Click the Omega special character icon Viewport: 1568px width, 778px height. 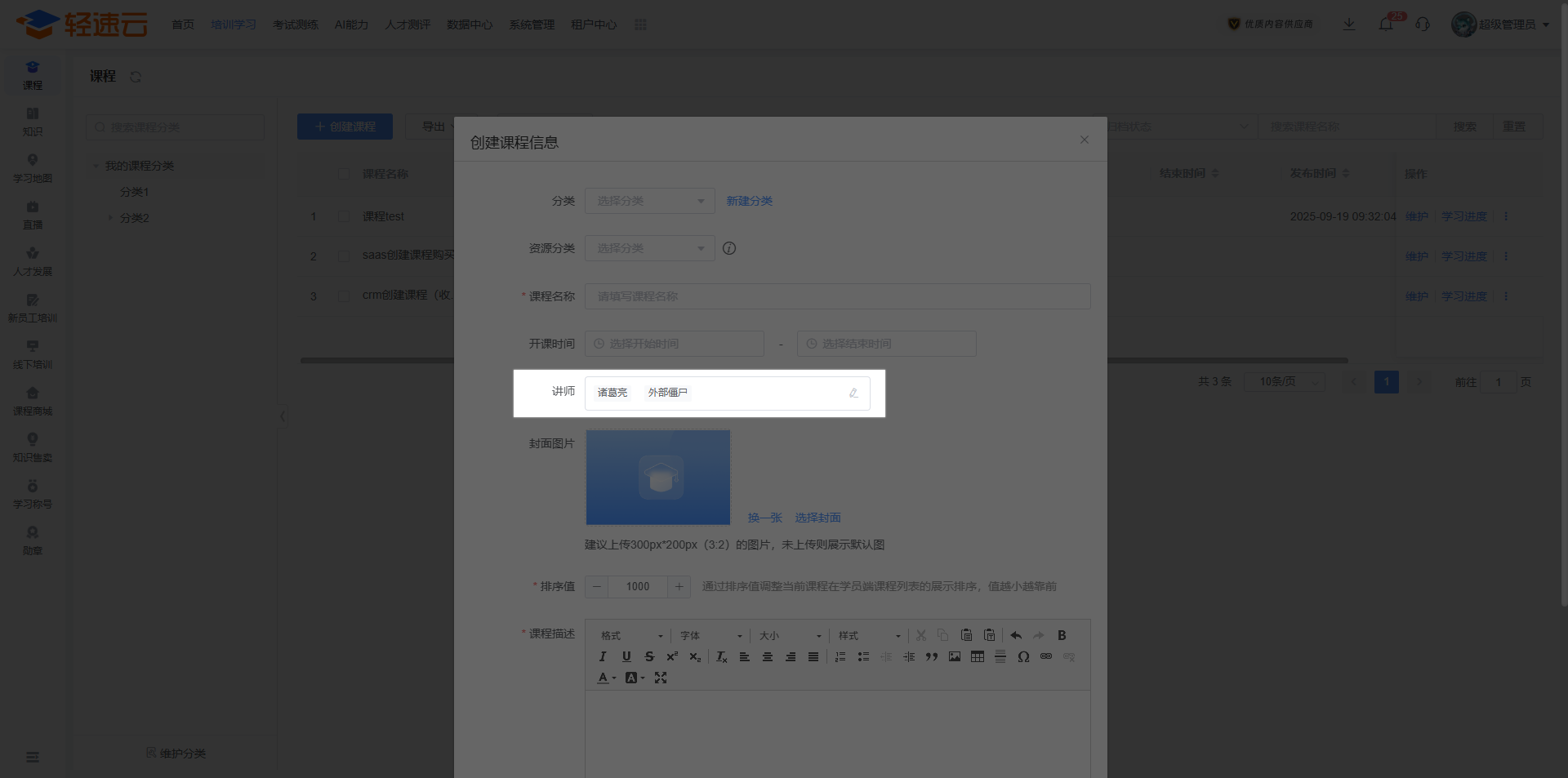[1023, 656]
